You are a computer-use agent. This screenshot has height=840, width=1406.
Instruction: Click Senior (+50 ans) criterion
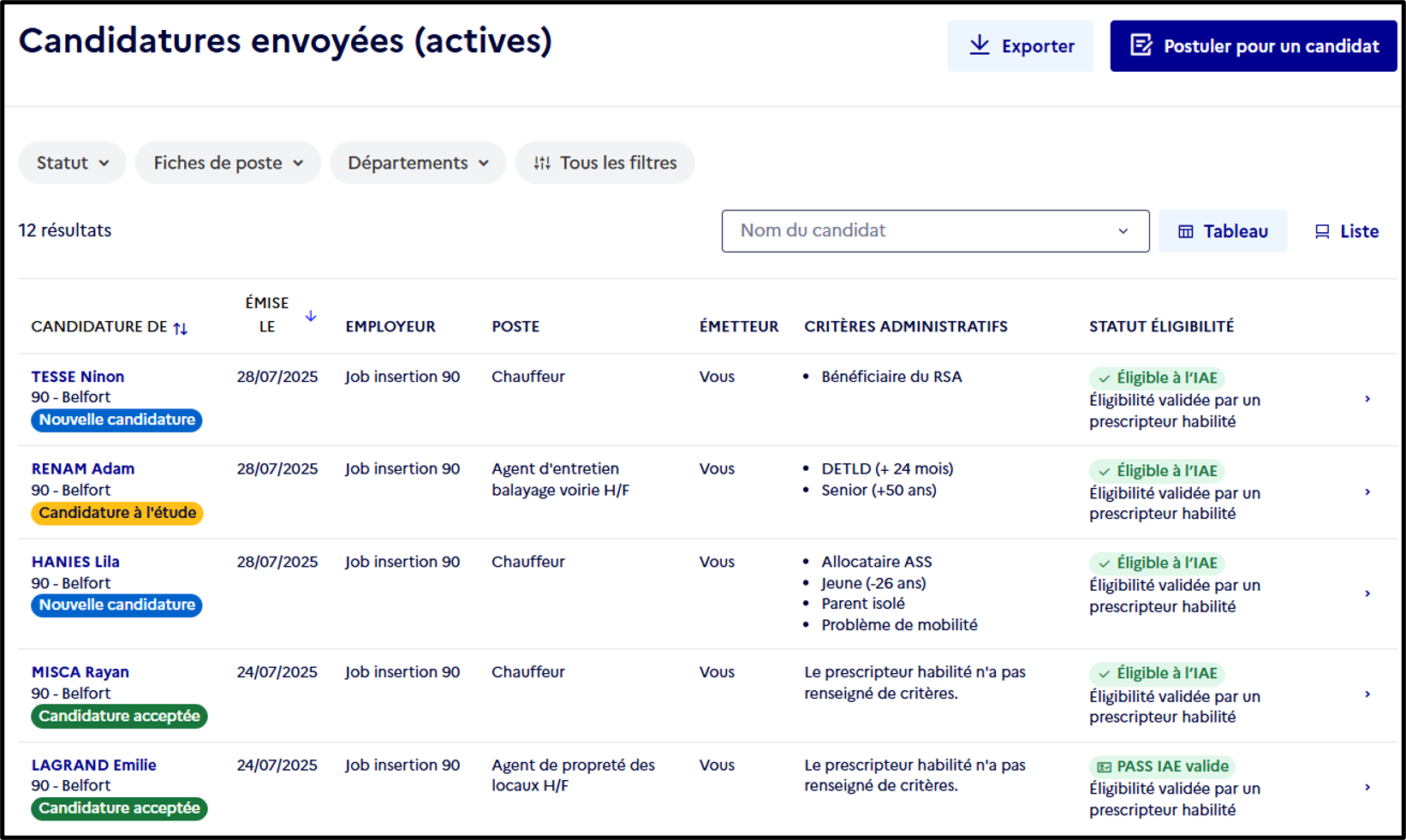[x=879, y=491]
